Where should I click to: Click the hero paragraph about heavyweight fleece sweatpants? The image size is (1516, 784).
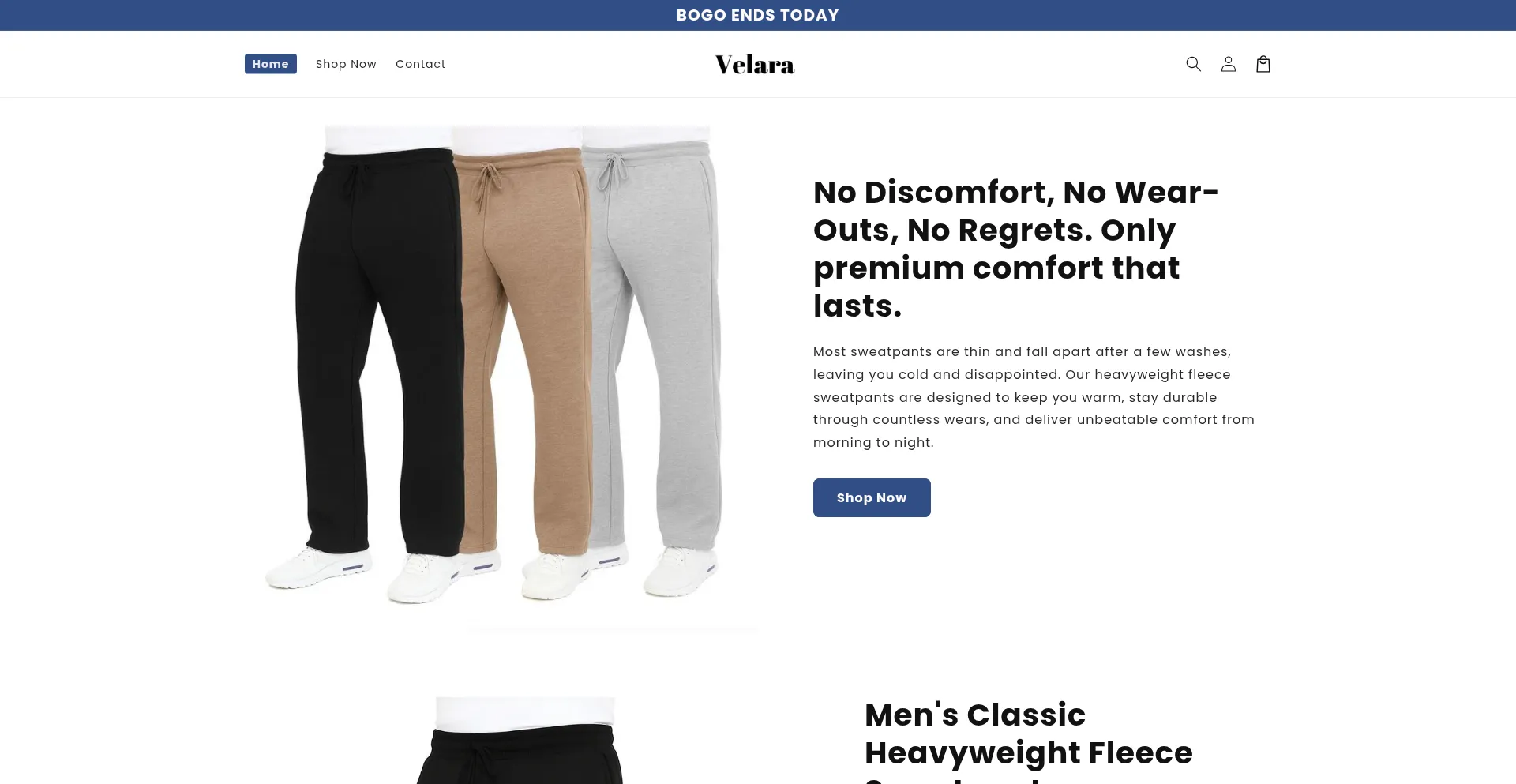[x=1034, y=397]
